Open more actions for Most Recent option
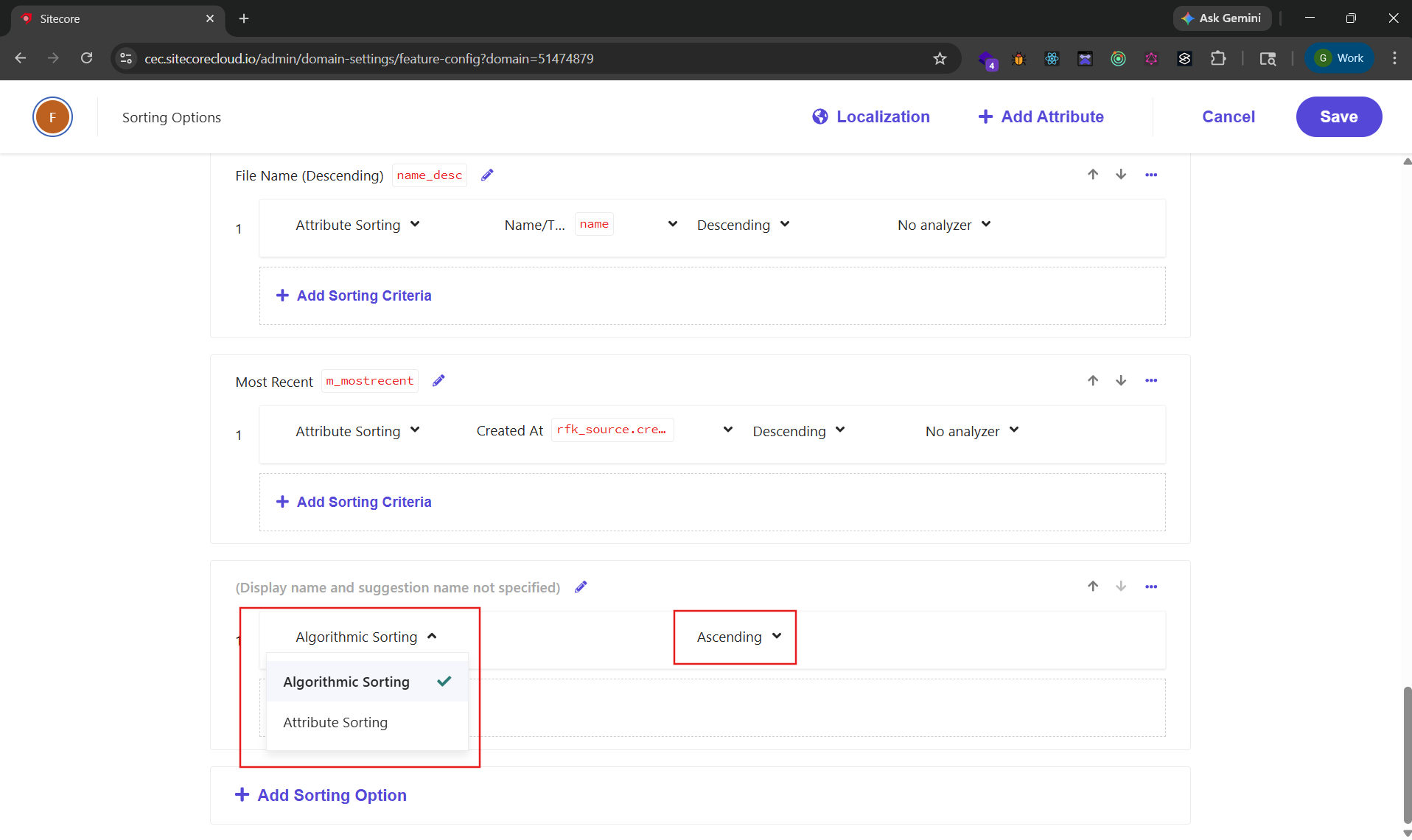The image size is (1412, 840). [1151, 381]
